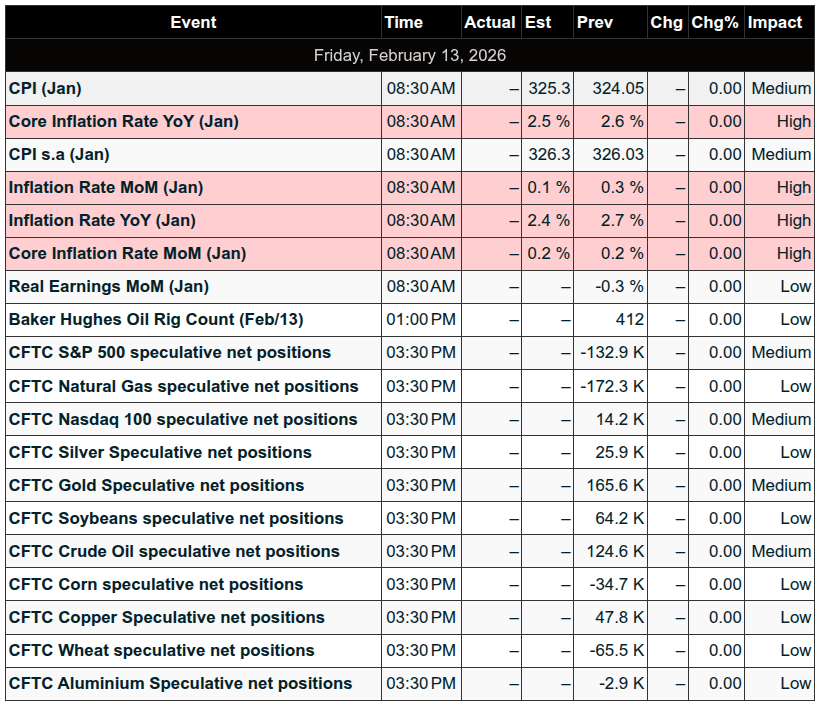Click the Actual column header
Image resolution: width=824 pixels, height=706 pixels.
490,22
